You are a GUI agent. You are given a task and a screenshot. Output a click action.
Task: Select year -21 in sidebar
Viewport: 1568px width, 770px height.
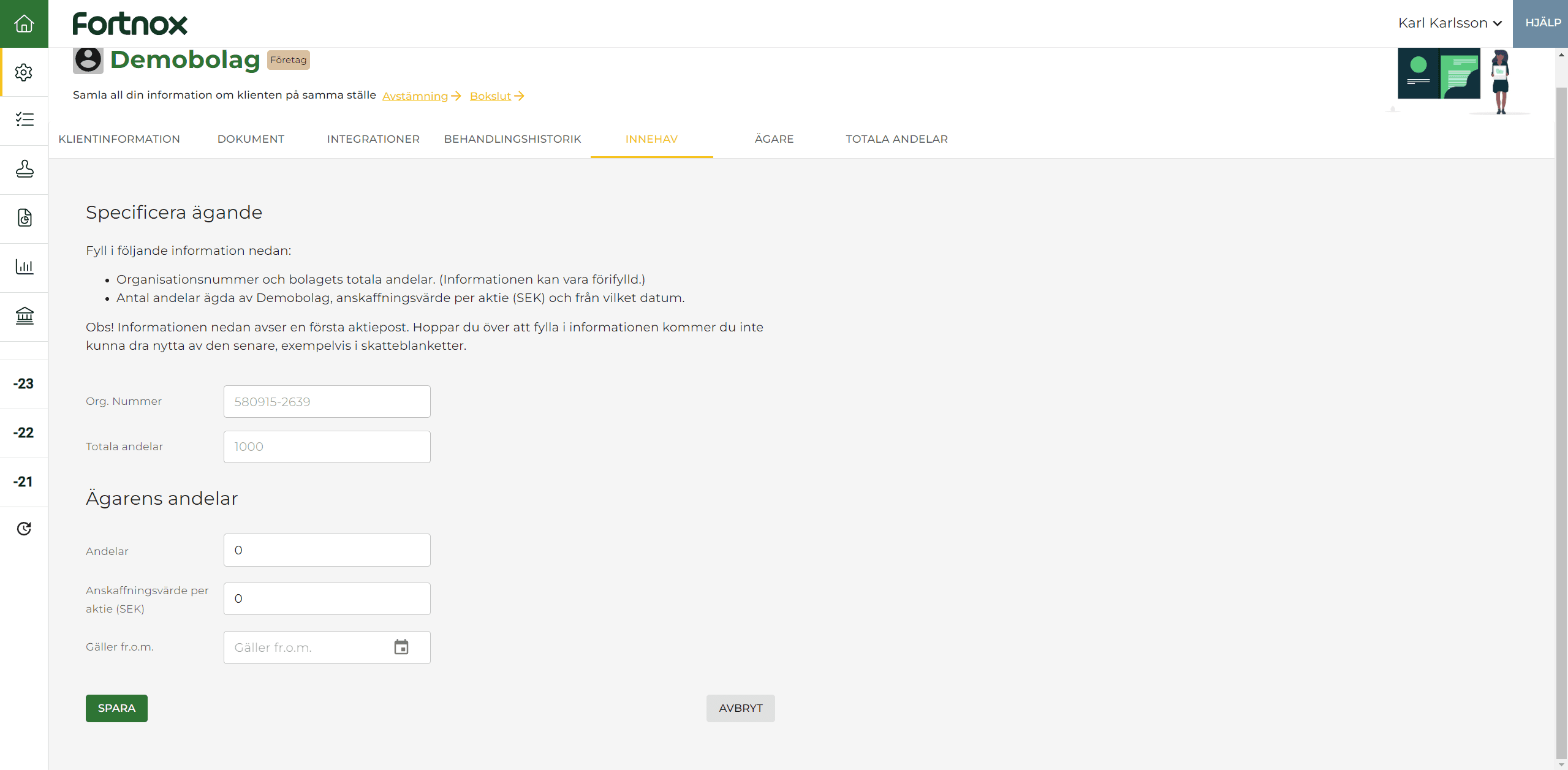coord(24,482)
